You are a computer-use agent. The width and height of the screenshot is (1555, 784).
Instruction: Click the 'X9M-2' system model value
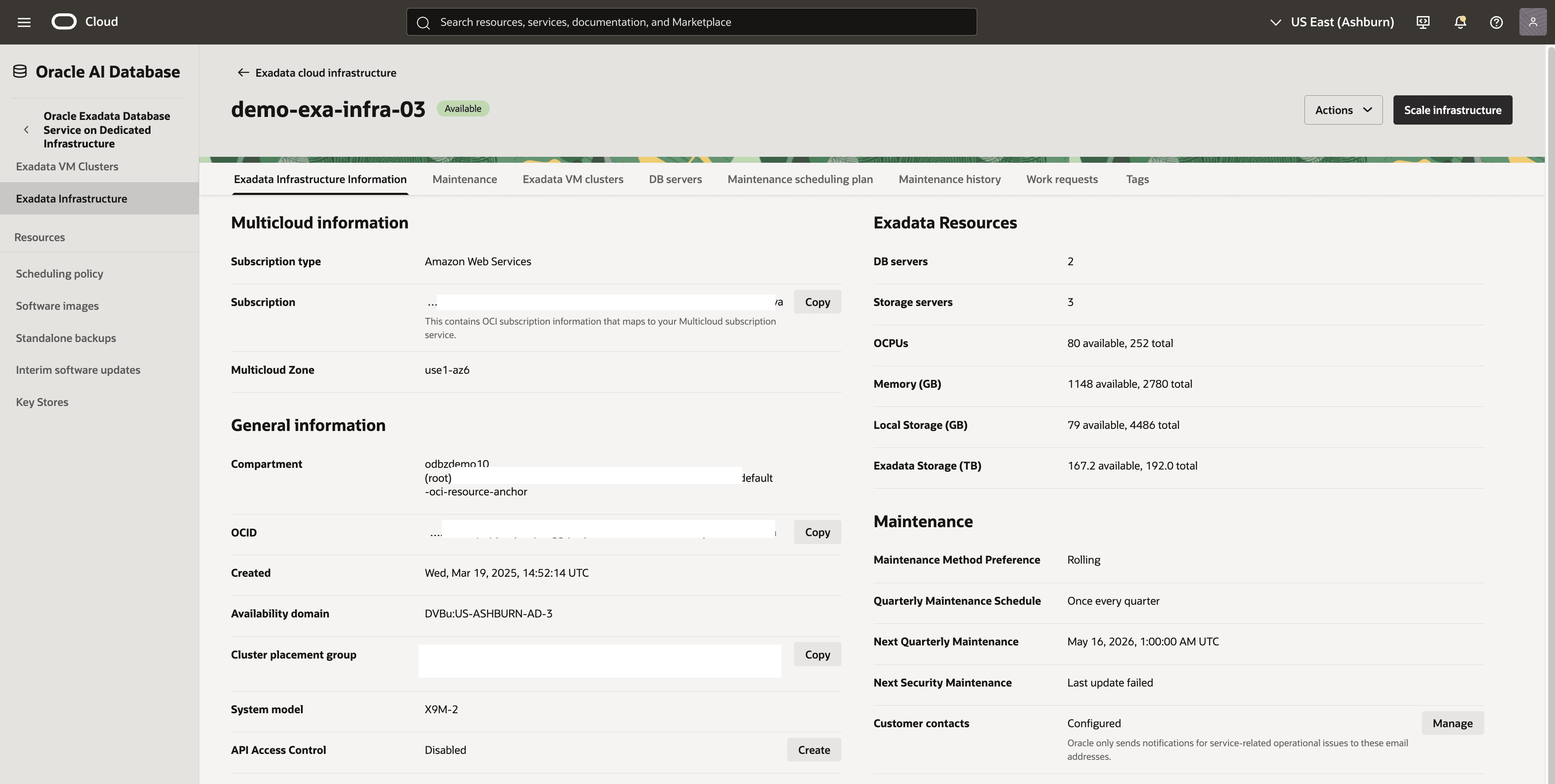click(x=441, y=709)
